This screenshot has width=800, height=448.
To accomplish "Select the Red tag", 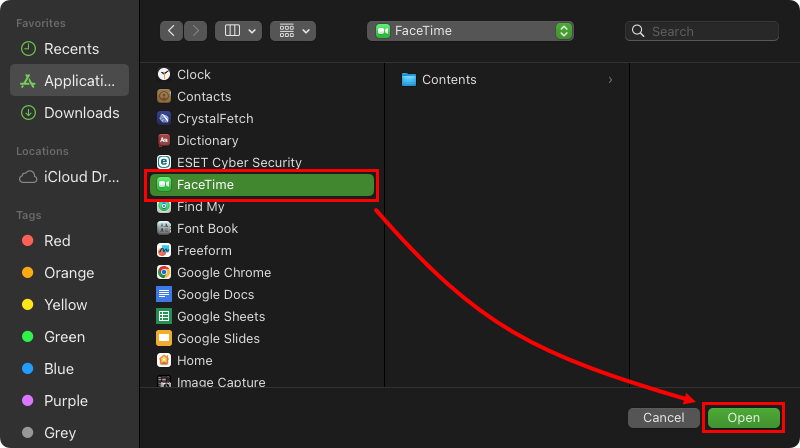I will click(57, 241).
